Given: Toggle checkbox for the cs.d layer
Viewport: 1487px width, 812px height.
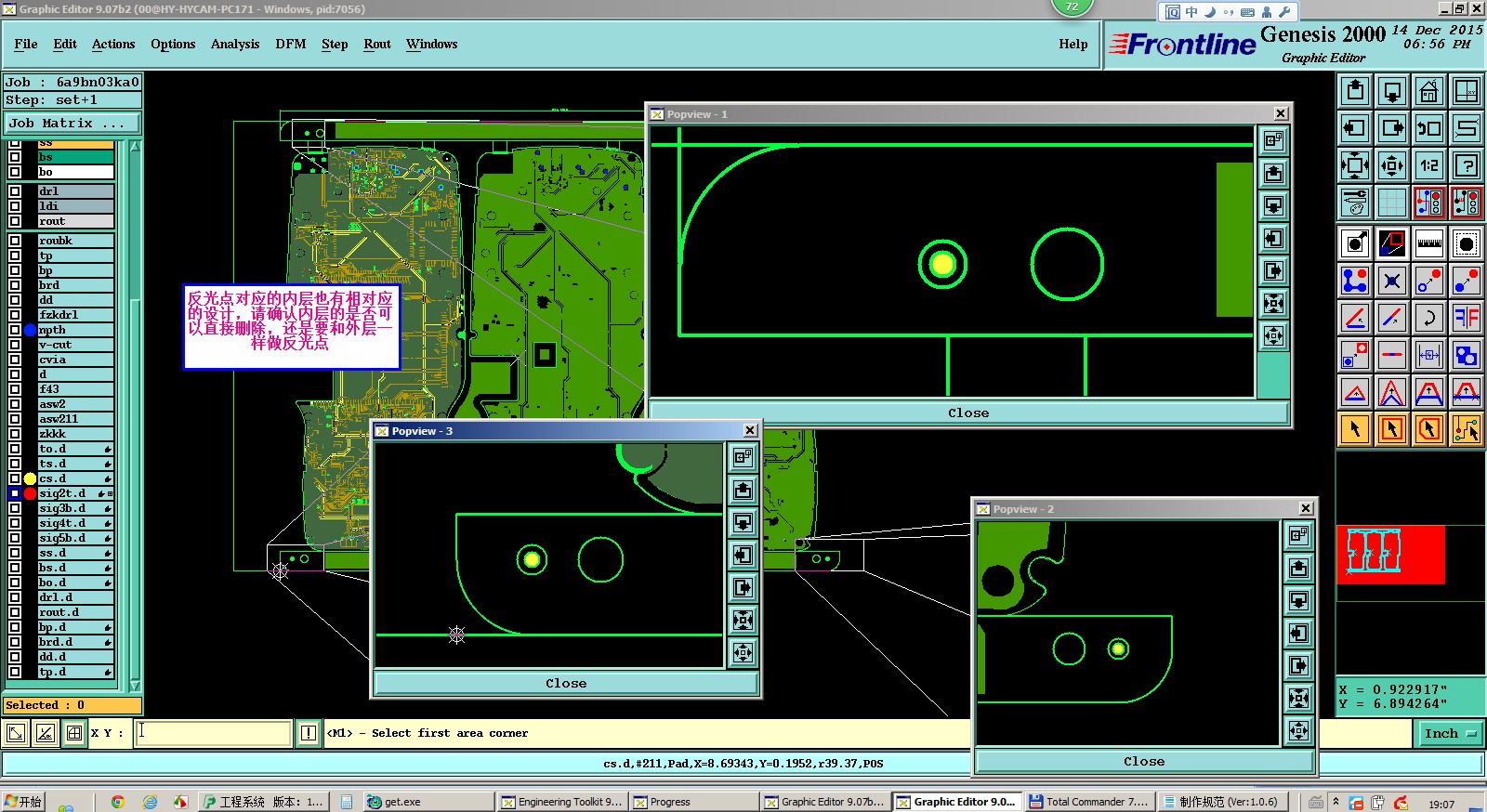Looking at the screenshot, I should pyautogui.click(x=15, y=478).
